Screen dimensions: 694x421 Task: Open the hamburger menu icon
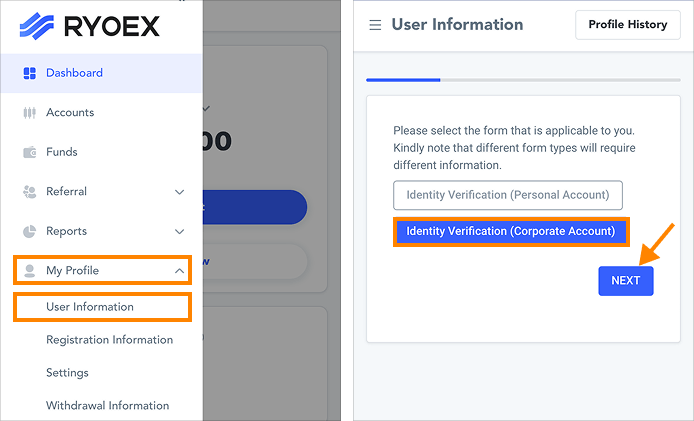click(375, 25)
